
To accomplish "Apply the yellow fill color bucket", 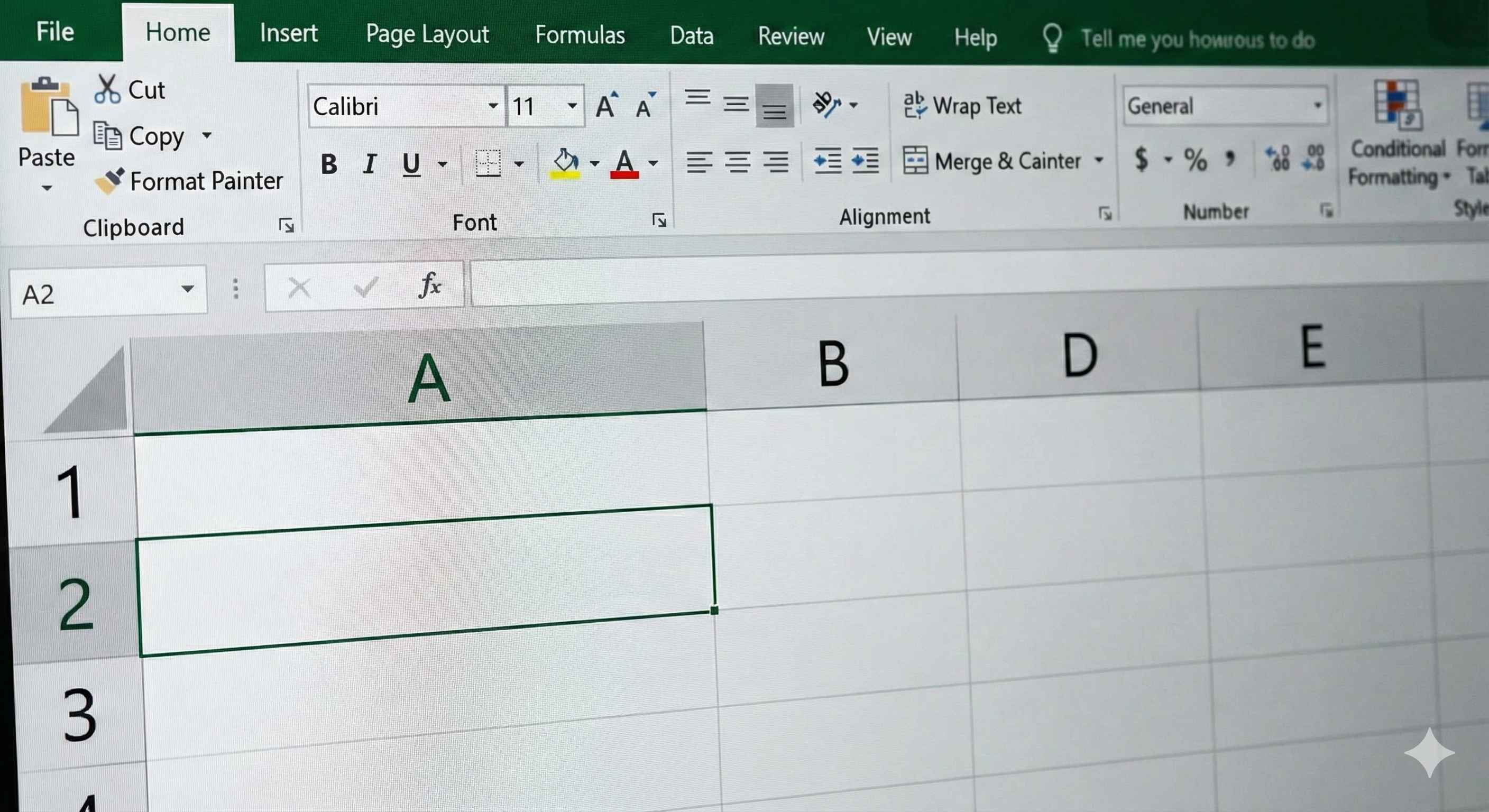I will pos(565,162).
